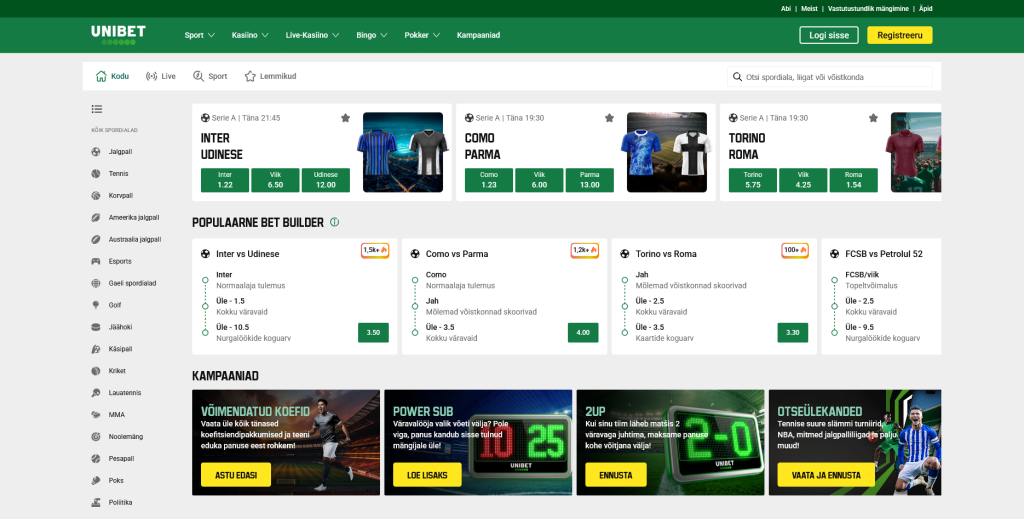Screen dimensions: 1024x519
Task: Open Ameerika jalgpall icon
Action: 96,217
